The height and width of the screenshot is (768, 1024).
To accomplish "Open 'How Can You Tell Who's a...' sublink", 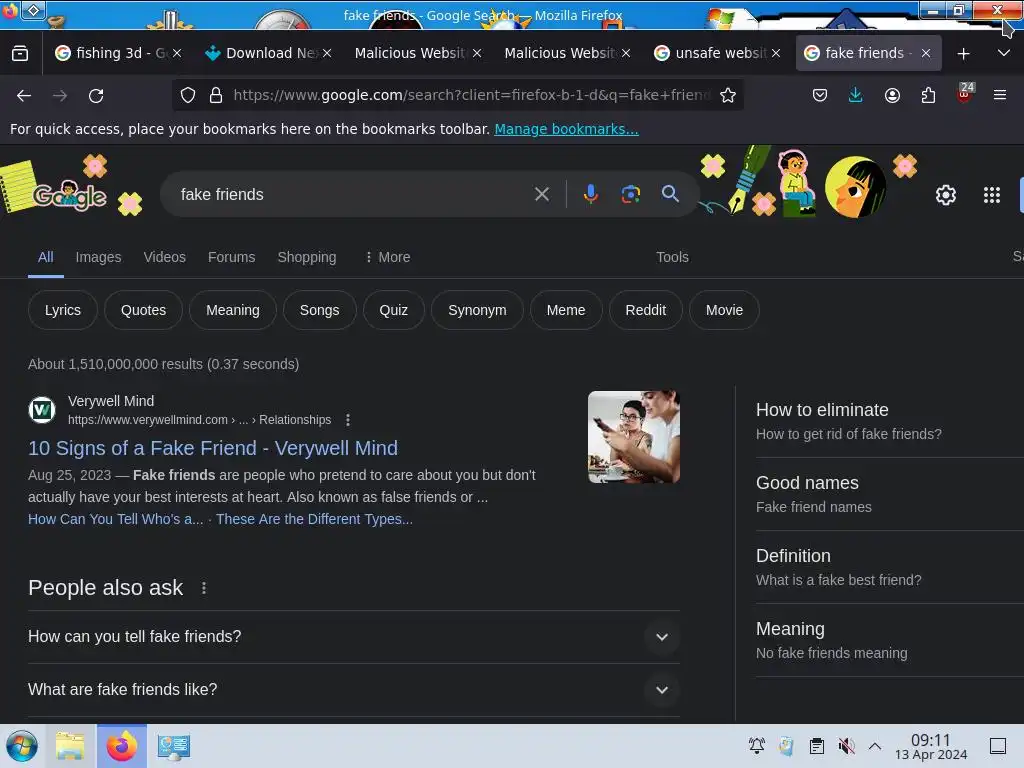I will 116,519.
